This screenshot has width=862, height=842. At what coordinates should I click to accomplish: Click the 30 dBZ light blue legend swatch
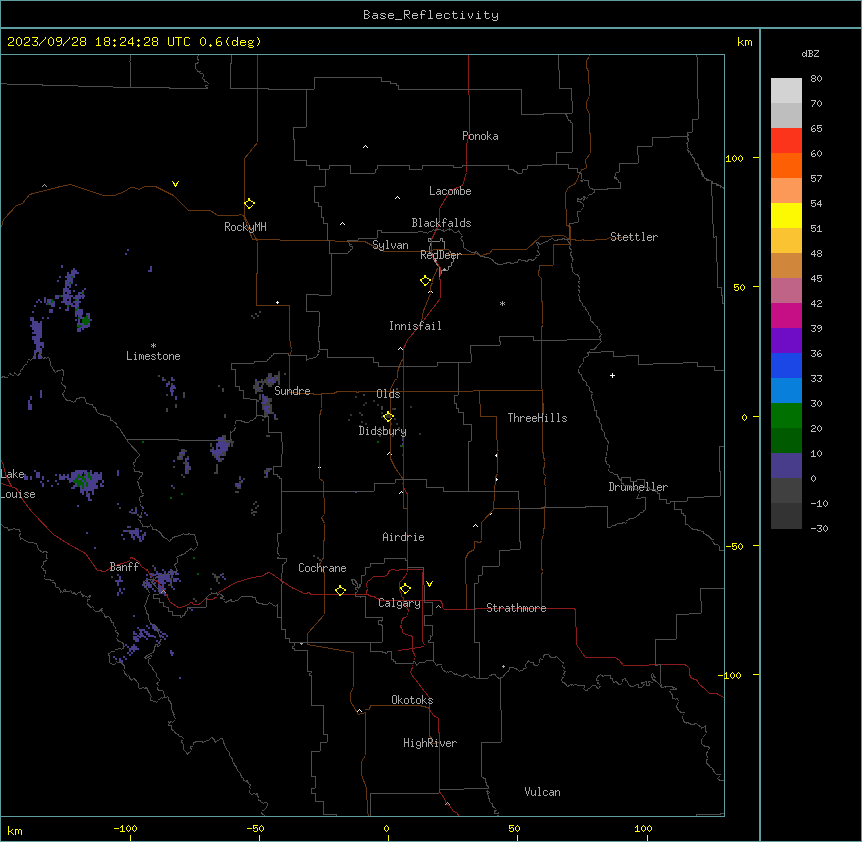point(786,391)
